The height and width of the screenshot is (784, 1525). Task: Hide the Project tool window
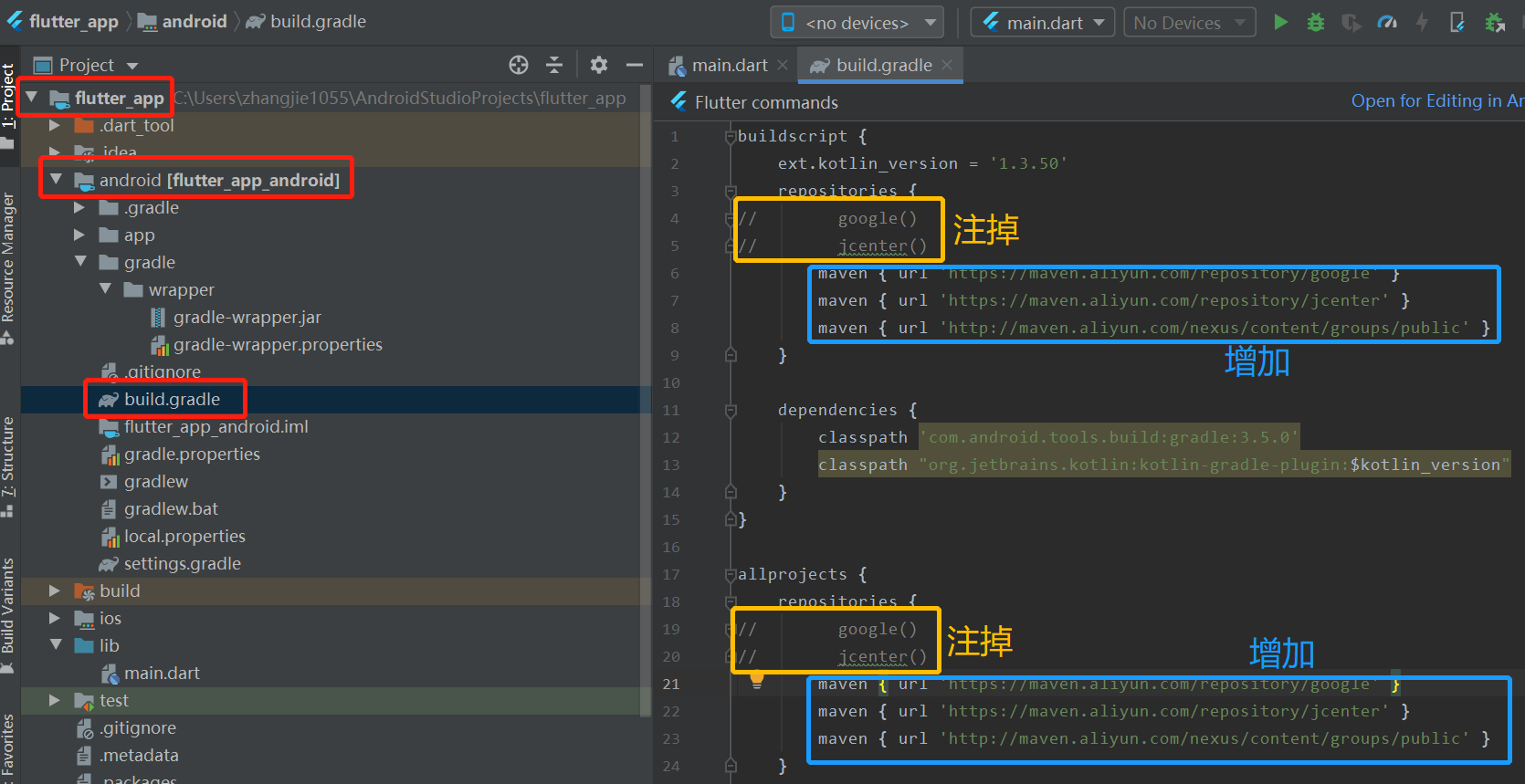(635, 65)
